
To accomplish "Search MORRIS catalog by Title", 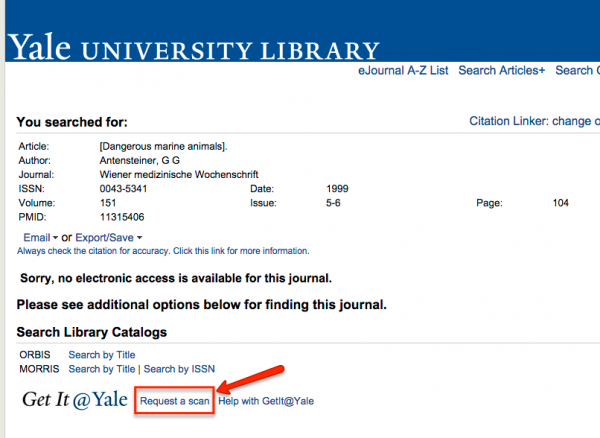I will (x=102, y=369).
